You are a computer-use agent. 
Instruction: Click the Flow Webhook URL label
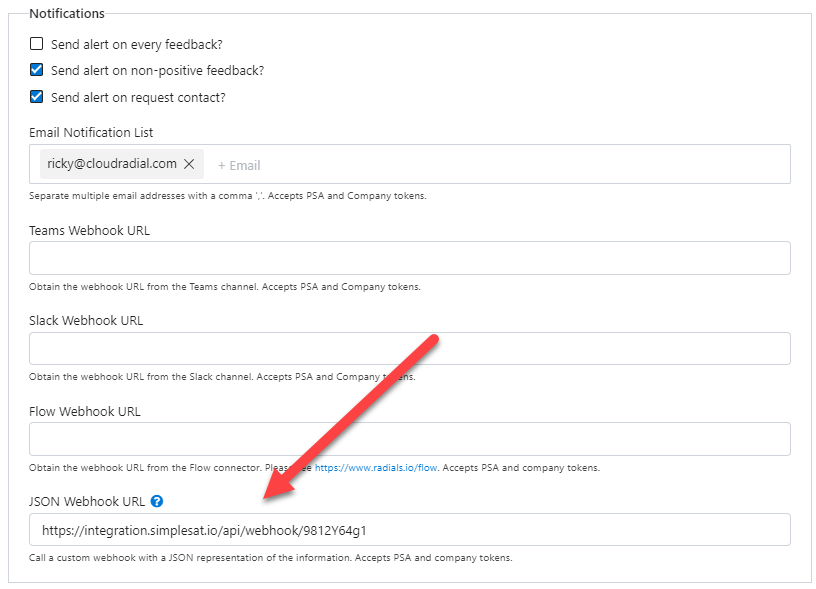pyautogui.click(x=85, y=412)
